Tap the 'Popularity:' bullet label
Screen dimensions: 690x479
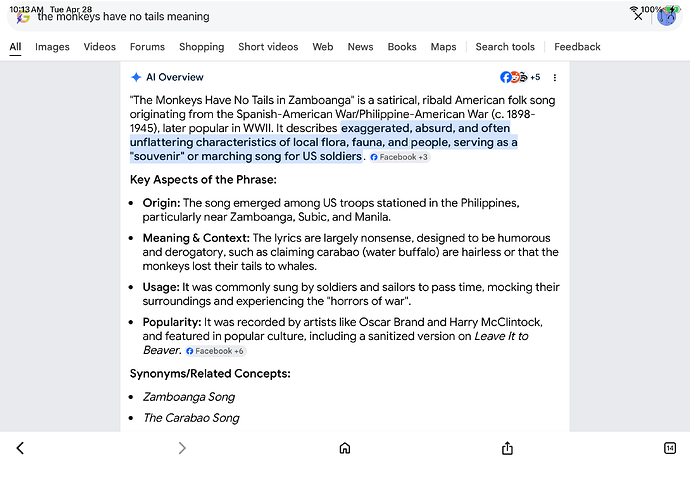tap(172, 322)
